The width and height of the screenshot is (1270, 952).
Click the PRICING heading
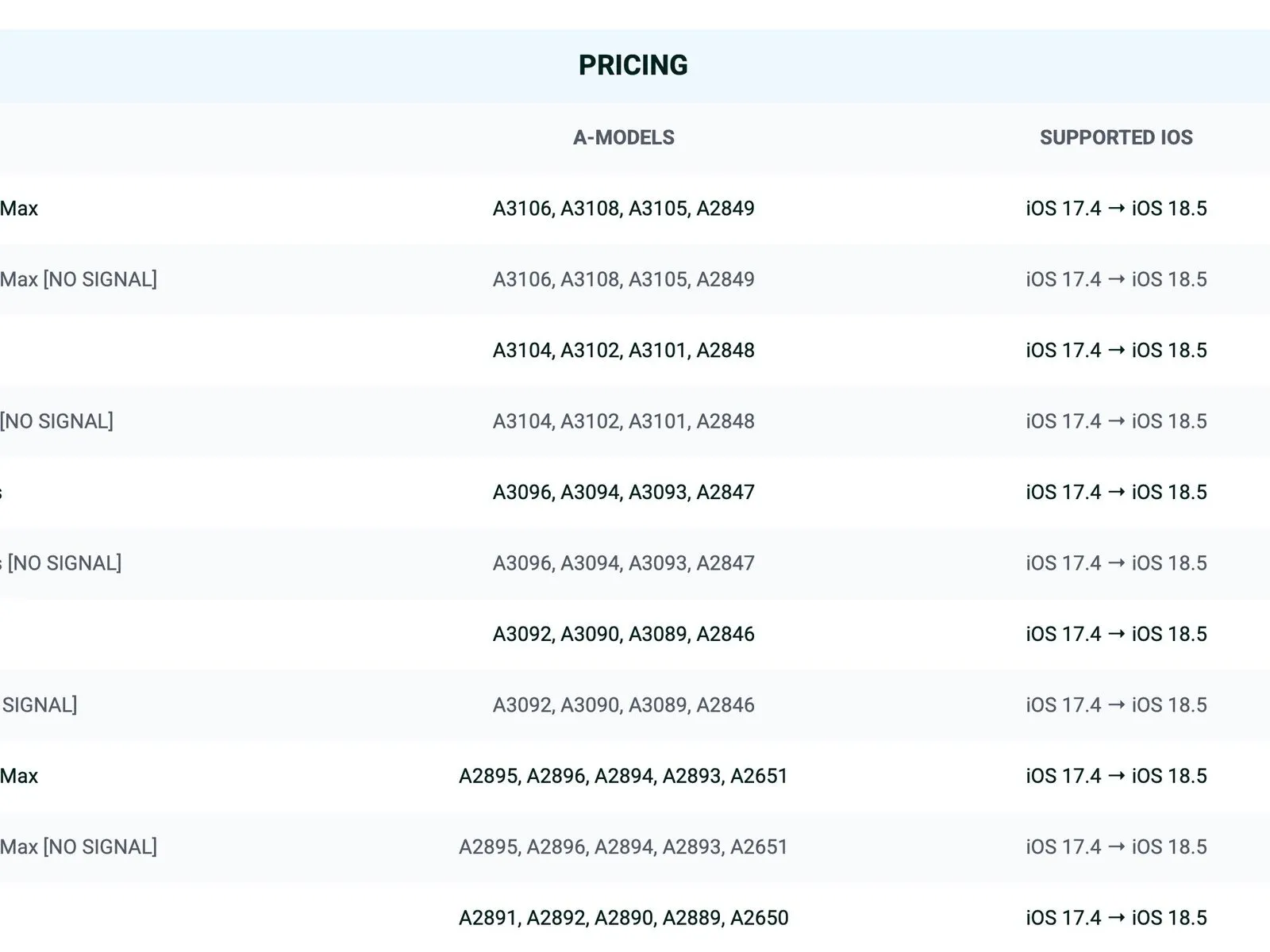[633, 65]
